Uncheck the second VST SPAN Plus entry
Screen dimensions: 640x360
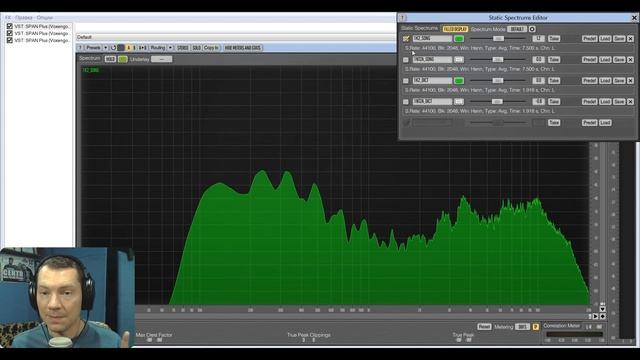9,33
